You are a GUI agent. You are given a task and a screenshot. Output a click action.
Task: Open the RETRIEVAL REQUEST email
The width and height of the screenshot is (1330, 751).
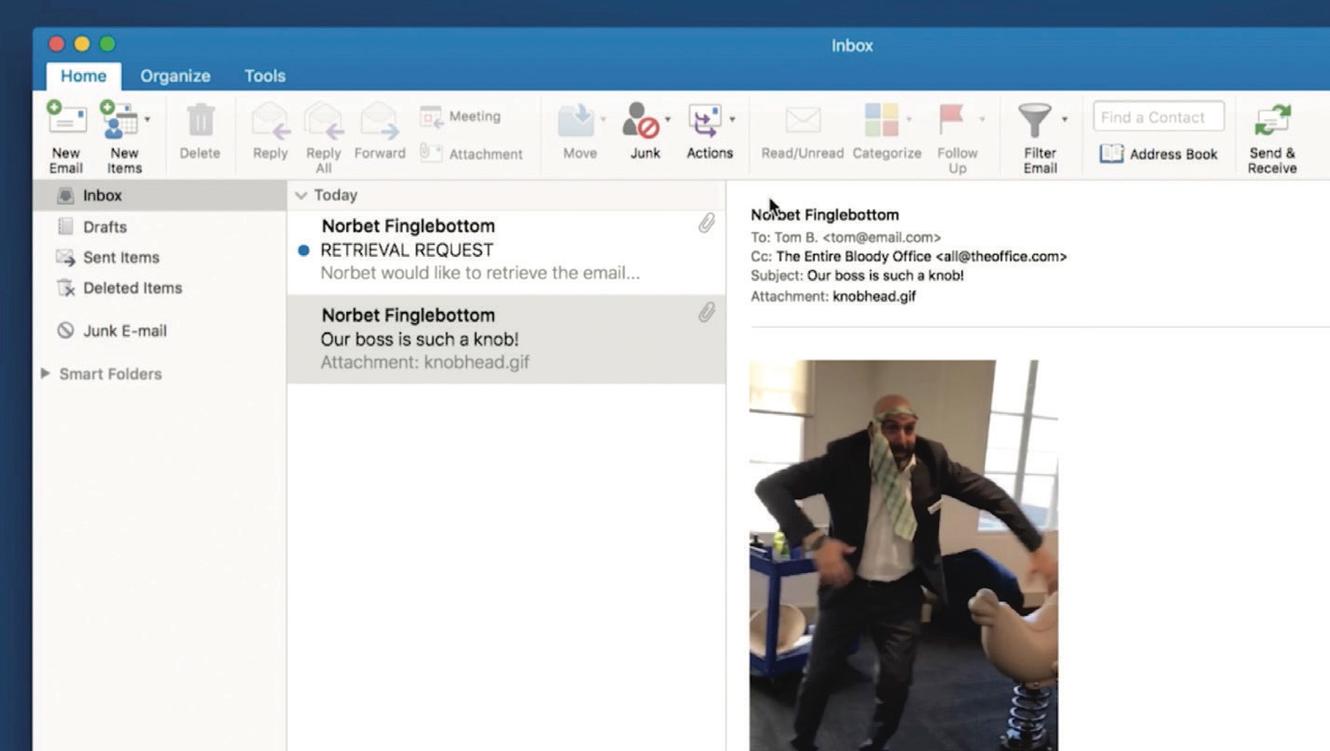506,250
